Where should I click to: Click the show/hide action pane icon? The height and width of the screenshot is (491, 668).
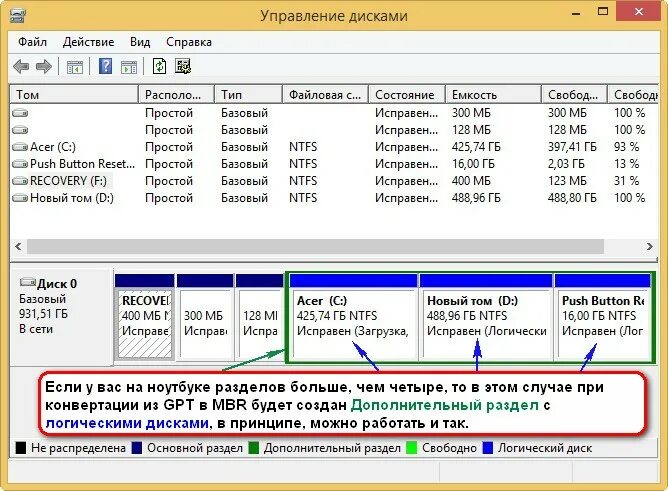pos(129,67)
